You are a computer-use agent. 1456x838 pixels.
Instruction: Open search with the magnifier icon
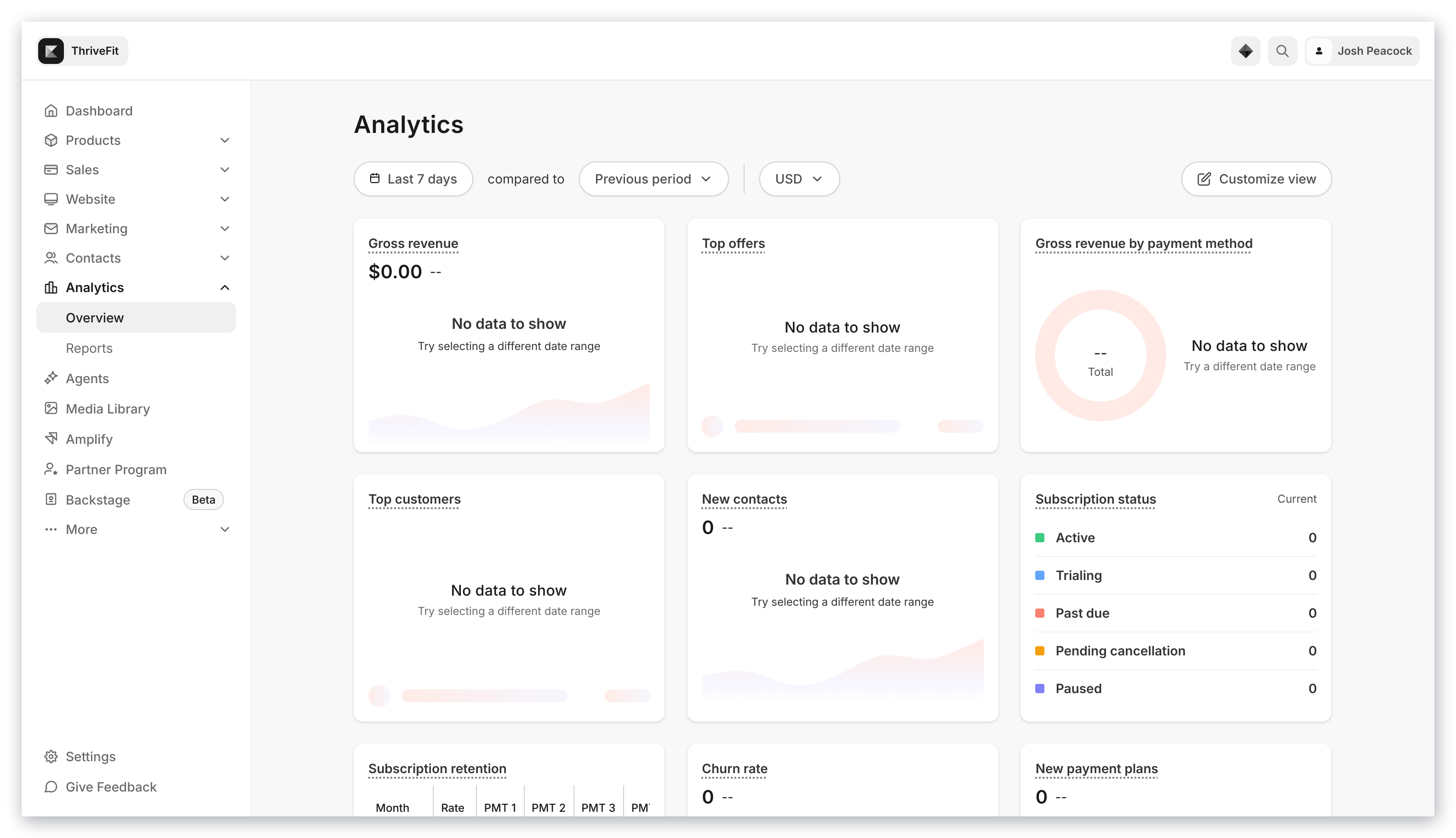(1282, 51)
